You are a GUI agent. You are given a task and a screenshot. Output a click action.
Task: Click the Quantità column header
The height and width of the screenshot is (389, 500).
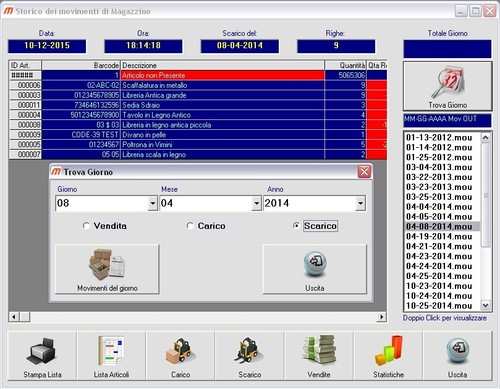coord(345,65)
